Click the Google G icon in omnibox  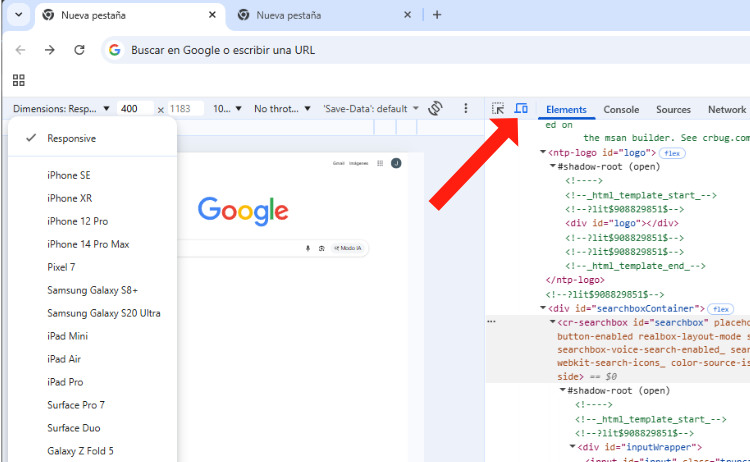[x=115, y=50]
